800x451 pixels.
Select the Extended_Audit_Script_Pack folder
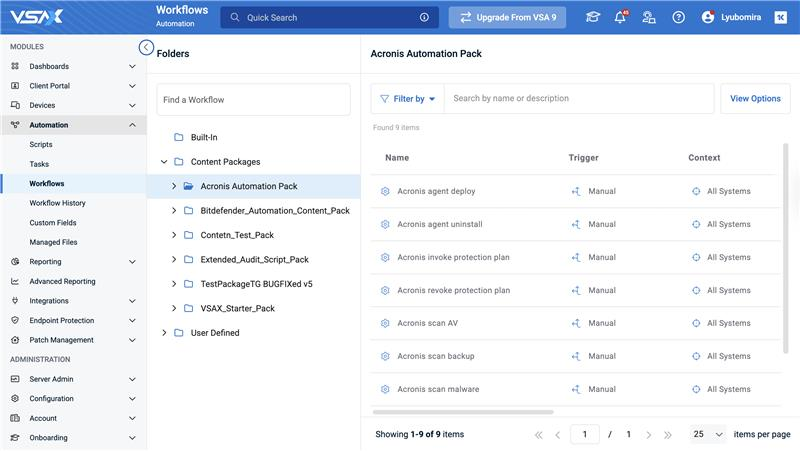coord(255,260)
